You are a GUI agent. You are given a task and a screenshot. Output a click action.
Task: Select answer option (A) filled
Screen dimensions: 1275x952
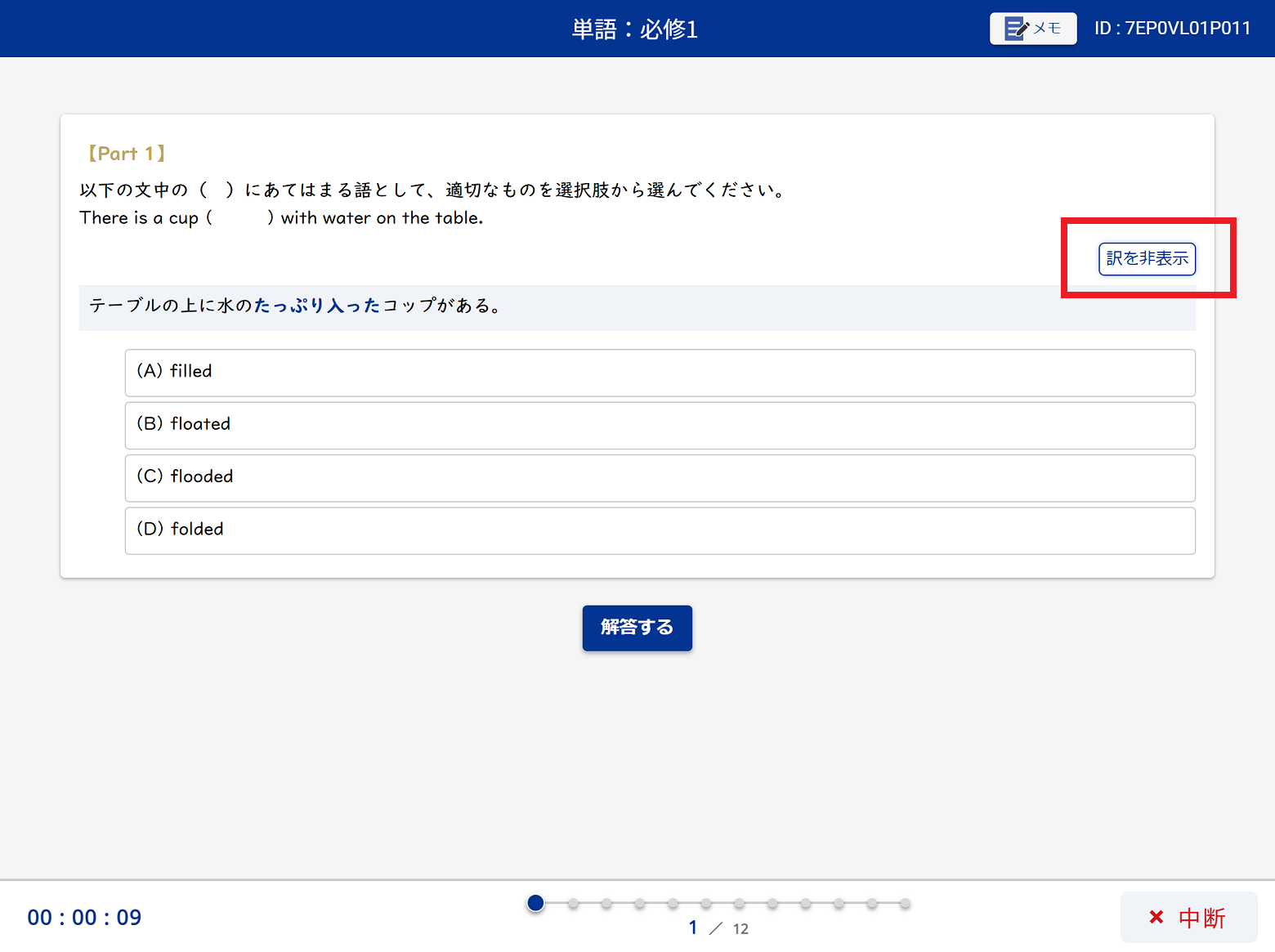click(x=660, y=373)
